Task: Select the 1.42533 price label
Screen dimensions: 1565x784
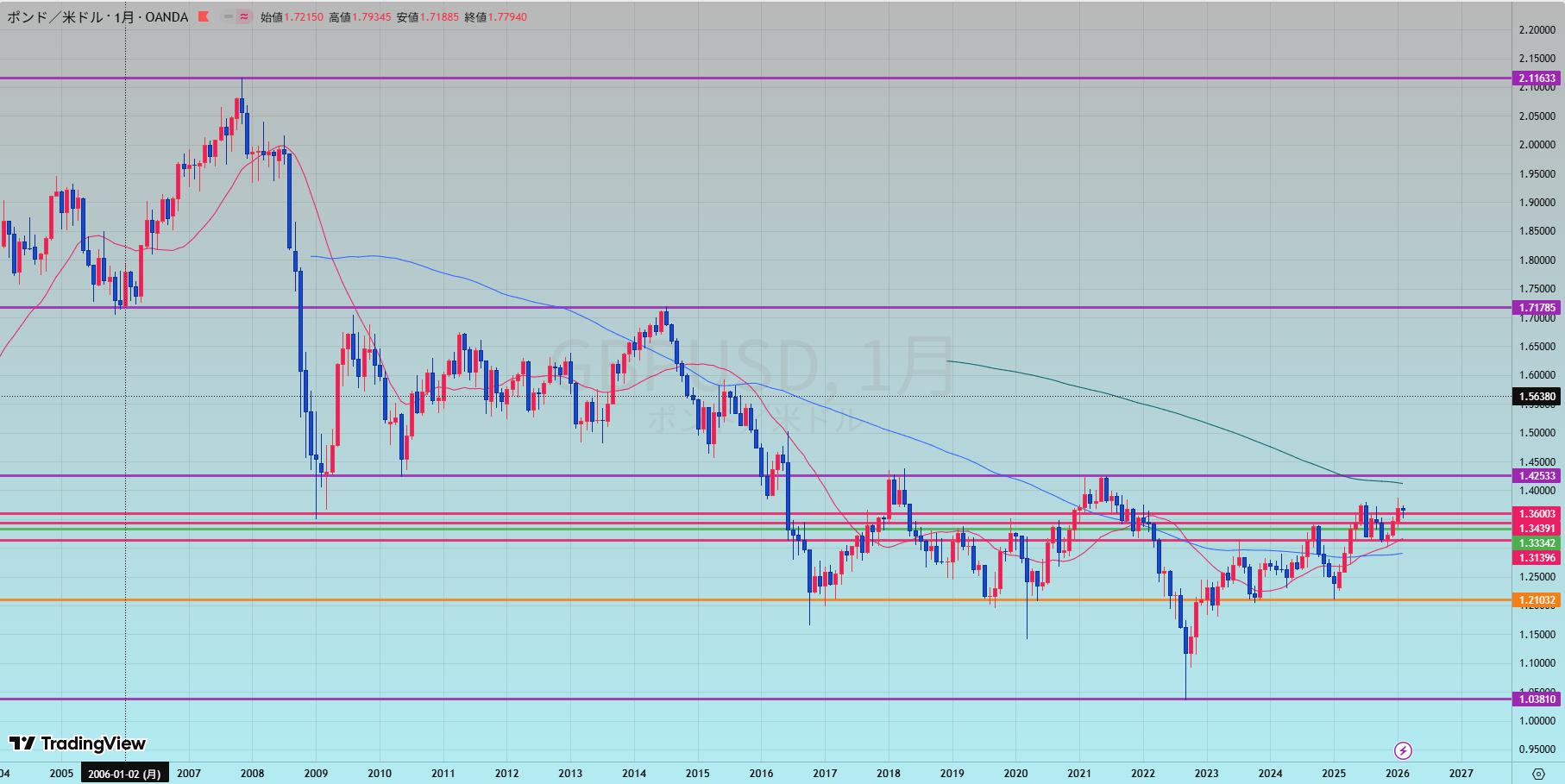Action: [x=1537, y=475]
